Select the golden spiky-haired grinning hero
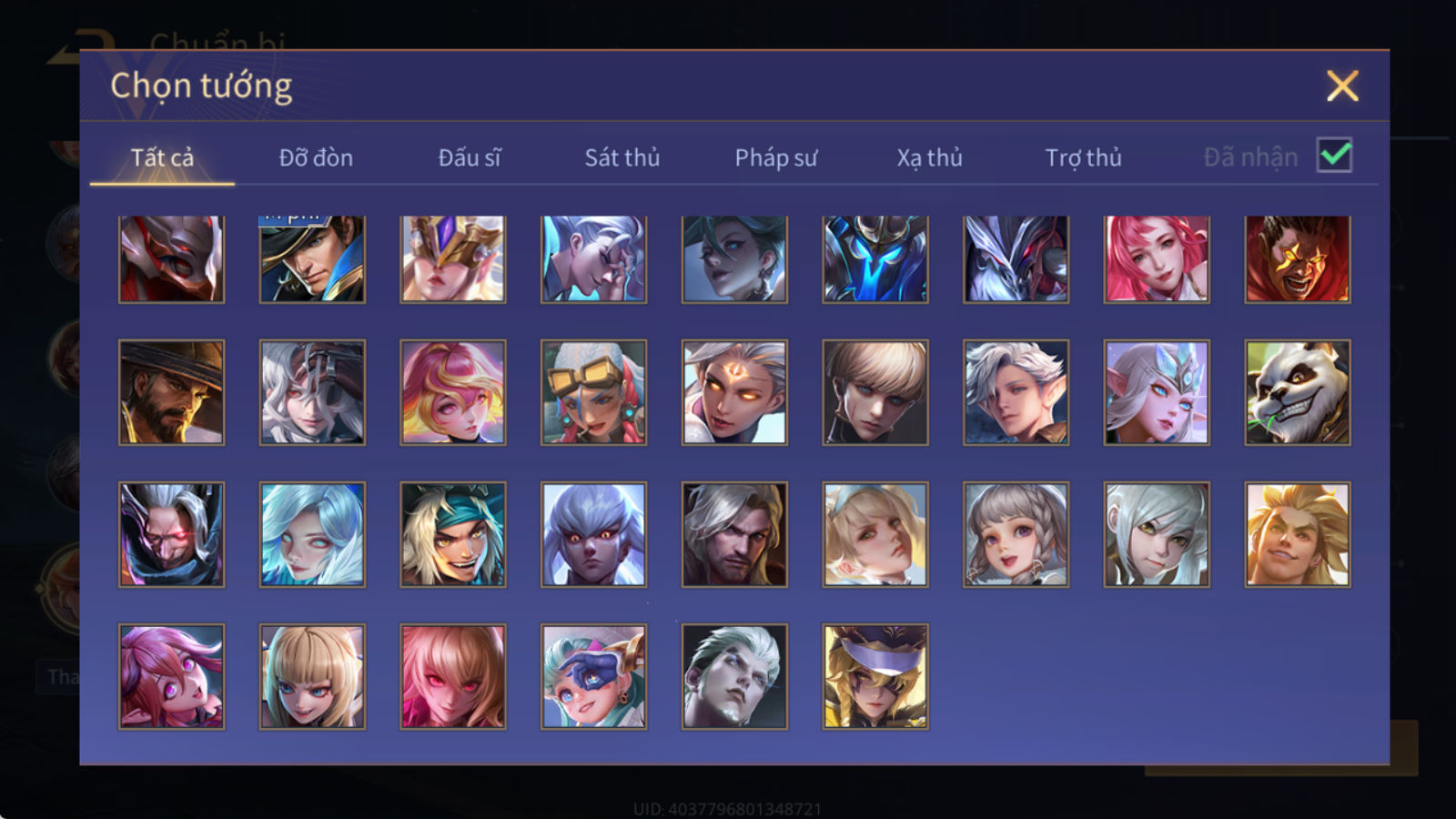 point(1298,534)
